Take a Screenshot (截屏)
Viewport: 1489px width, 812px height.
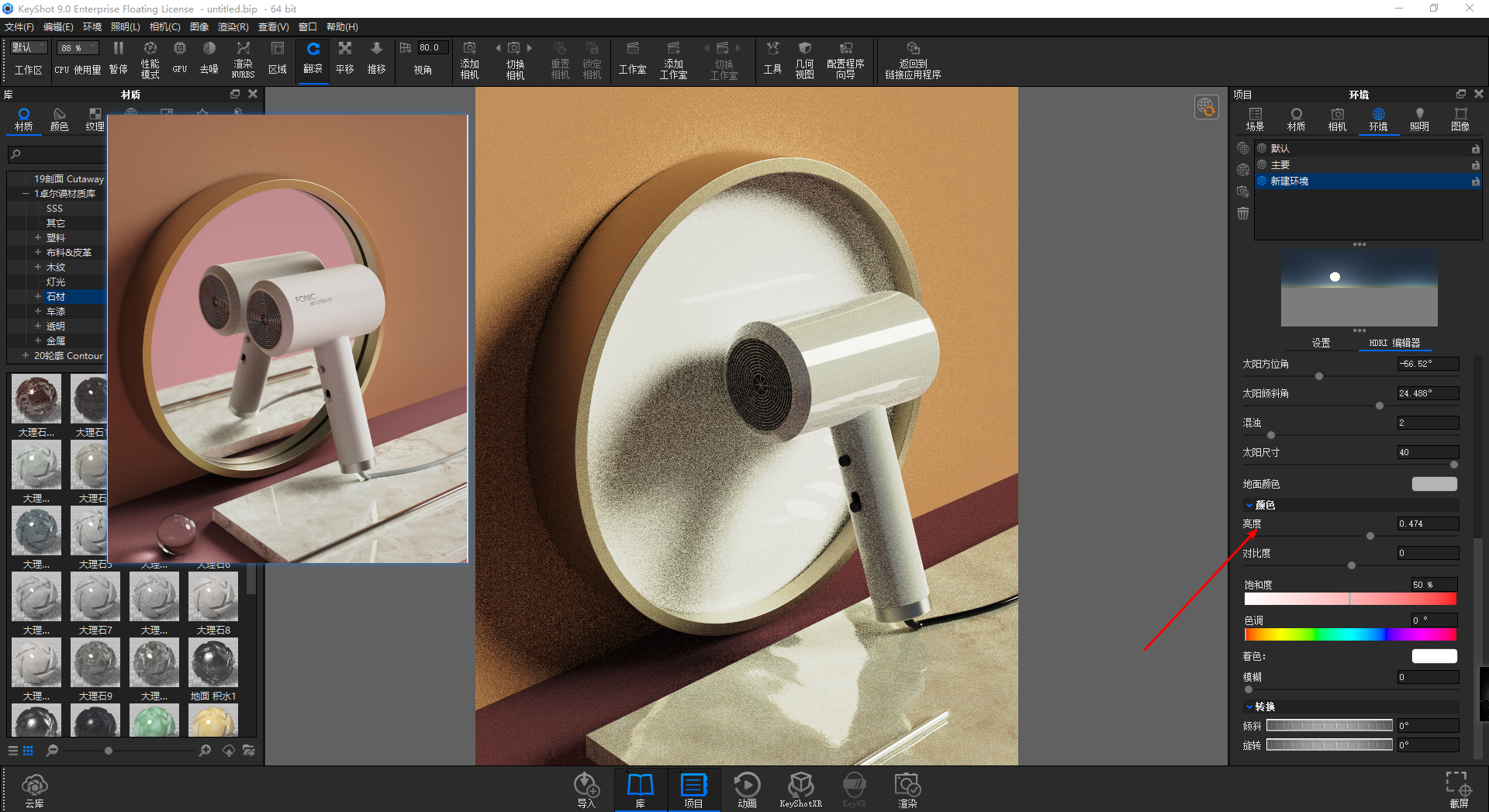(1458, 790)
